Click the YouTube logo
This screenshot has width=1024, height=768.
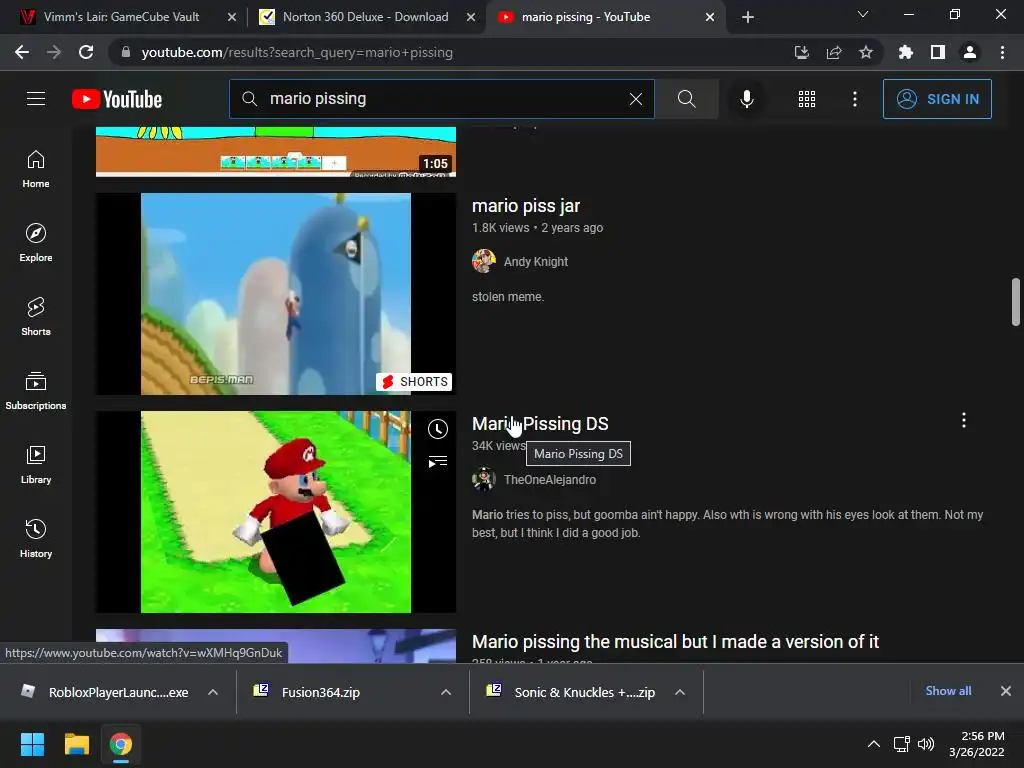coord(117,99)
